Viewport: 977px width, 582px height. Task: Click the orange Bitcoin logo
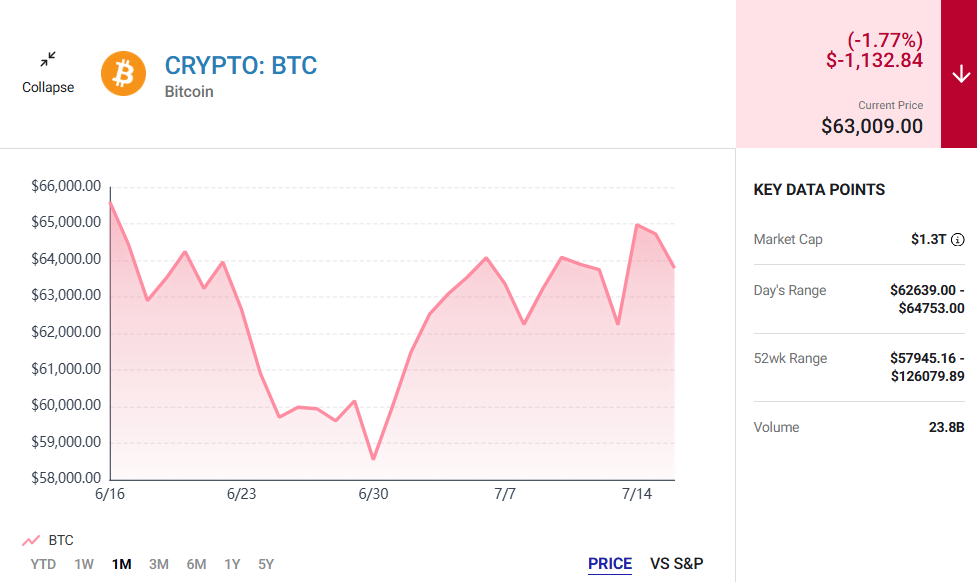click(123, 74)
